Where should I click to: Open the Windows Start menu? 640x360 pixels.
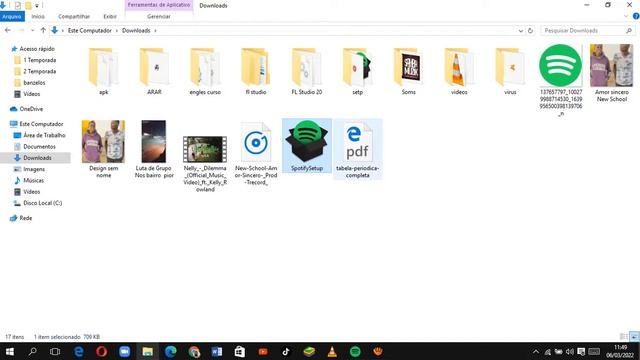pyautogui.click(x=10, y=351)
